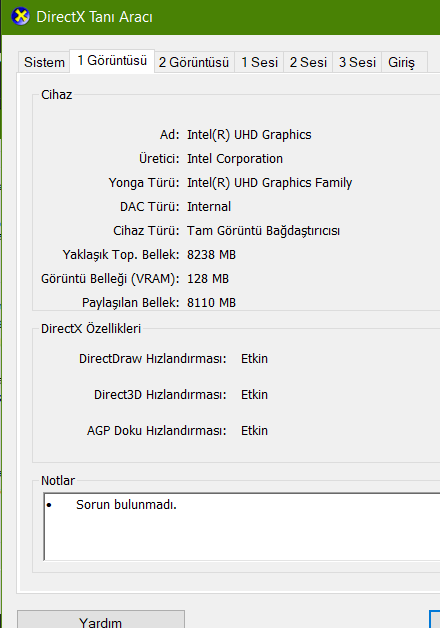This screenshot has height=628, width=440.
Task: Click the Etkin value for Direct3D Hızlandırması
Action: [x=254, y=395]
